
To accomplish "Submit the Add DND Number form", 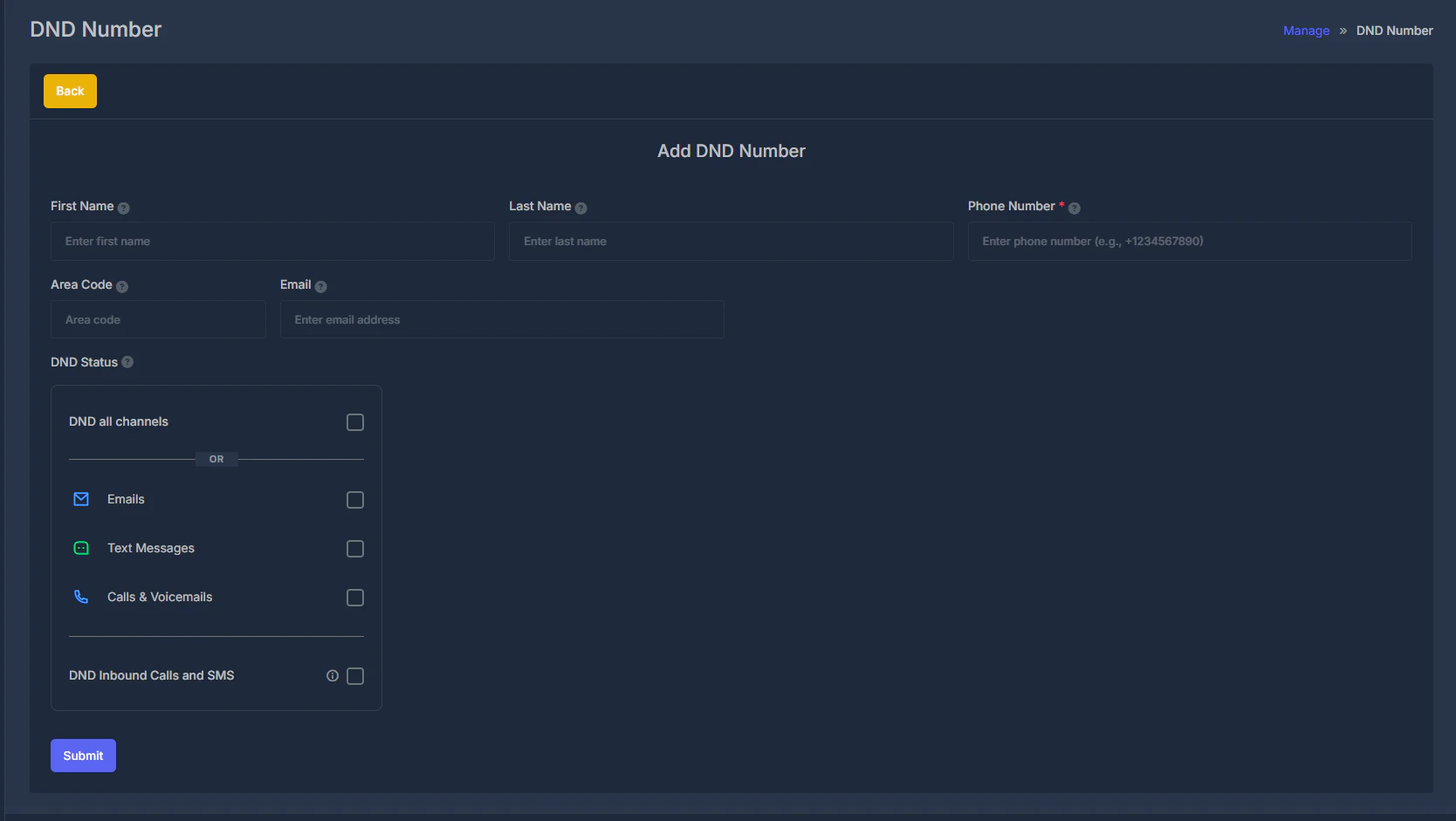I will click(83, 756).
